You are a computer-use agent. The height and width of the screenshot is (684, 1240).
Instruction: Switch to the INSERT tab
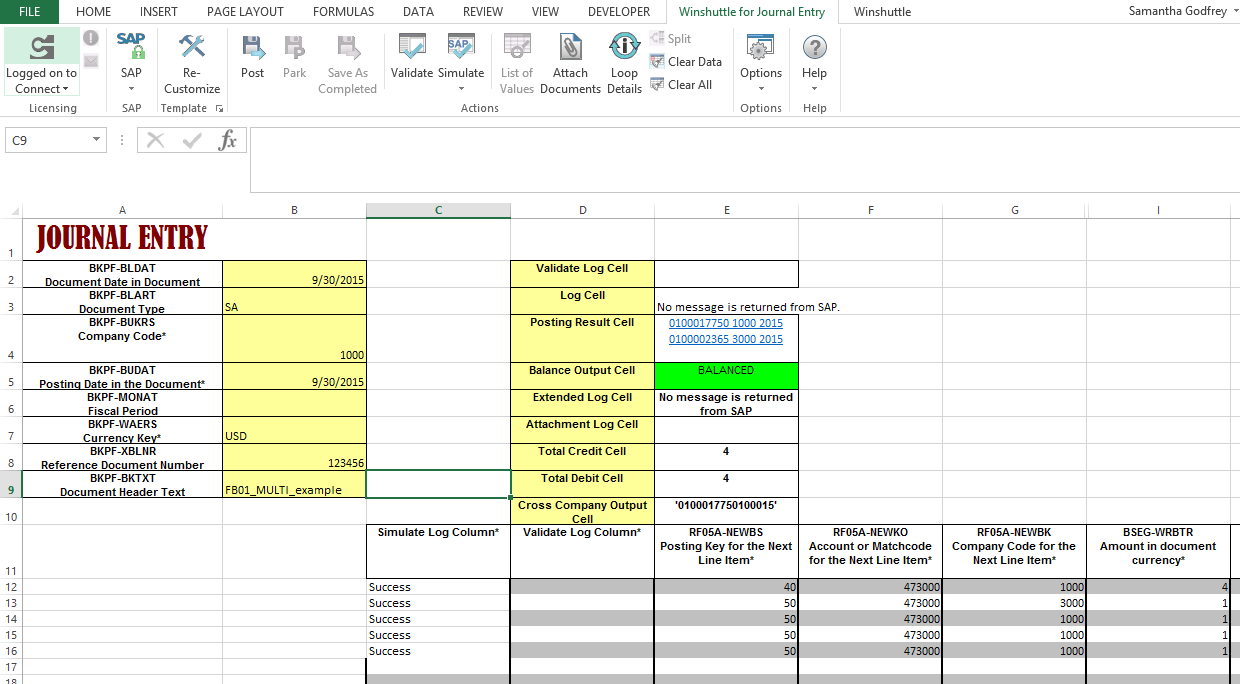pyautogui.click(x=159, y=12)
